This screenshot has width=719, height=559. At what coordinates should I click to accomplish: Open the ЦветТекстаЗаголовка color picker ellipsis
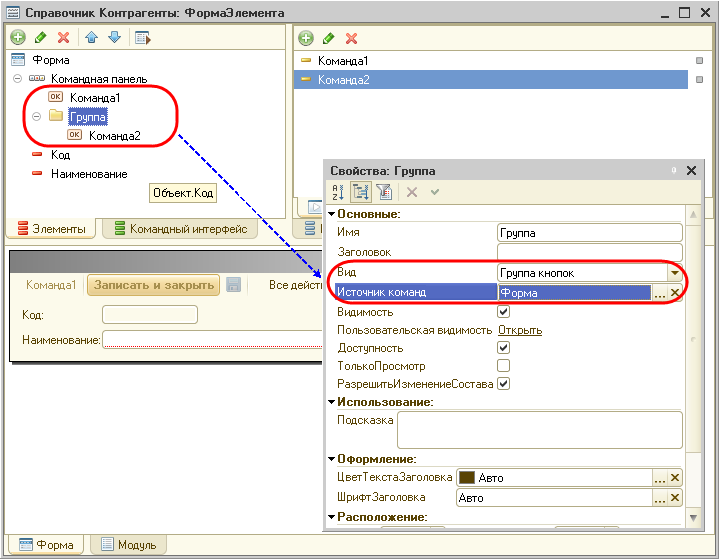tap(659, 478)
